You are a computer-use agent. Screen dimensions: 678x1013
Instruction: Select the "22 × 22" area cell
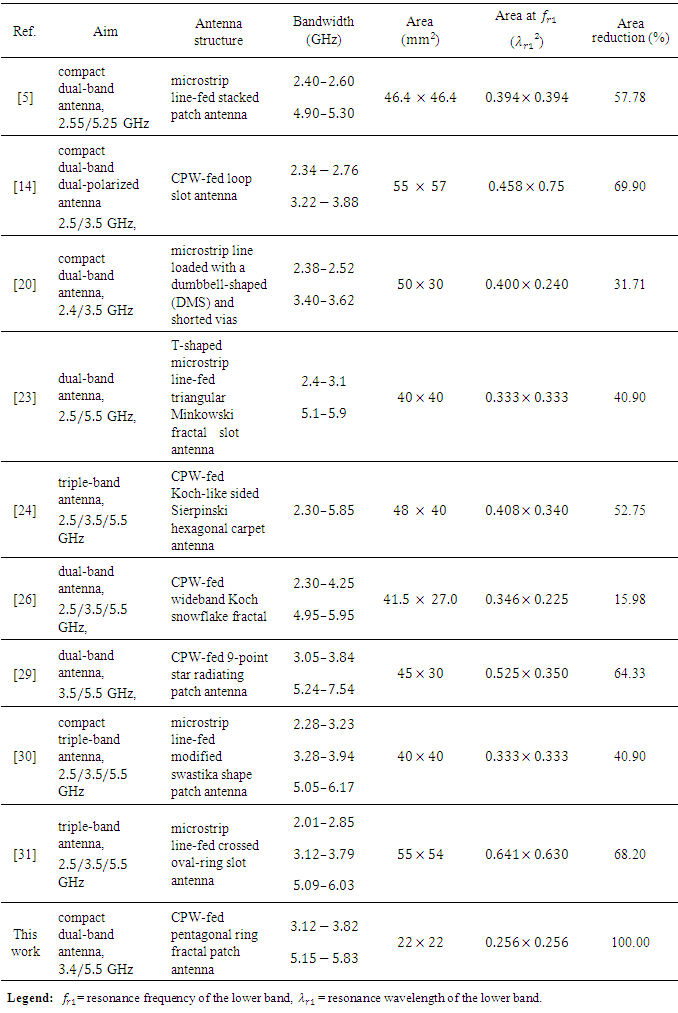tap(420, 942)
